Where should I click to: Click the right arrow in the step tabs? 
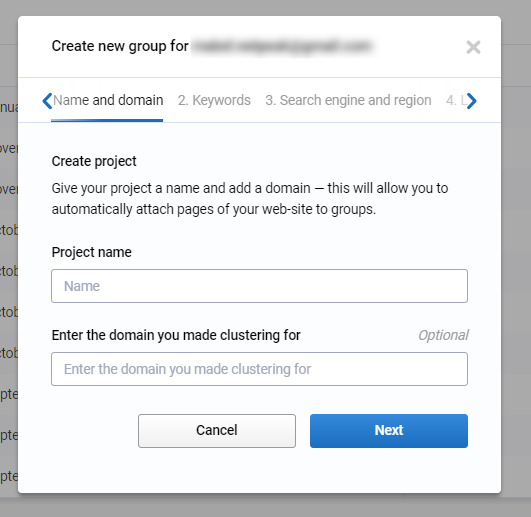click(x=471, y=101)
